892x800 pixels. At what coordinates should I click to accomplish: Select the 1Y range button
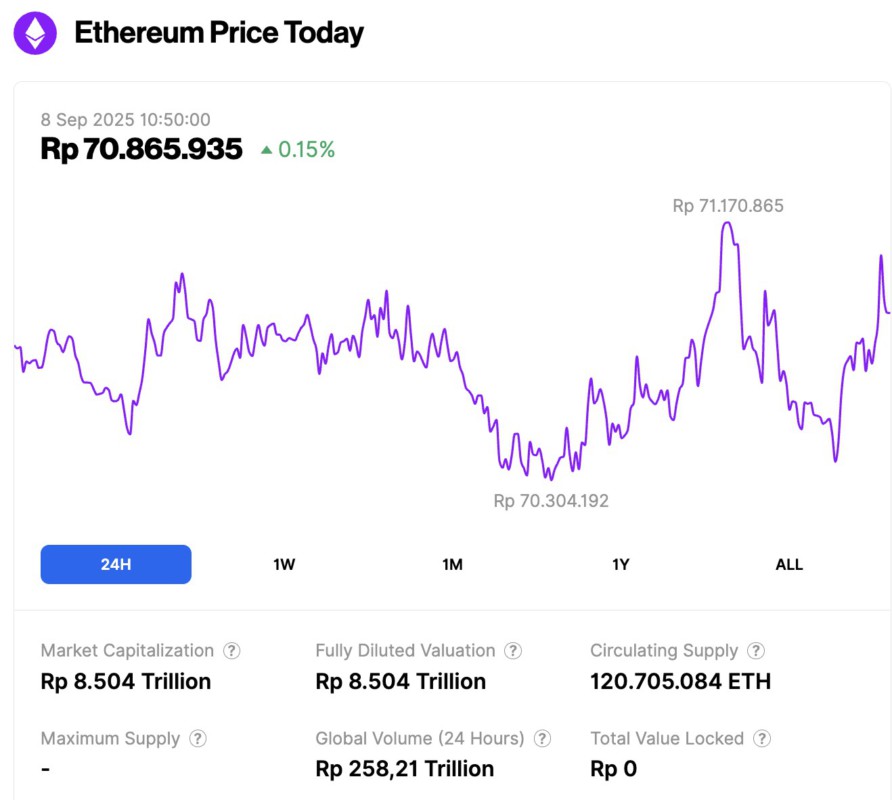click(620, 564)
